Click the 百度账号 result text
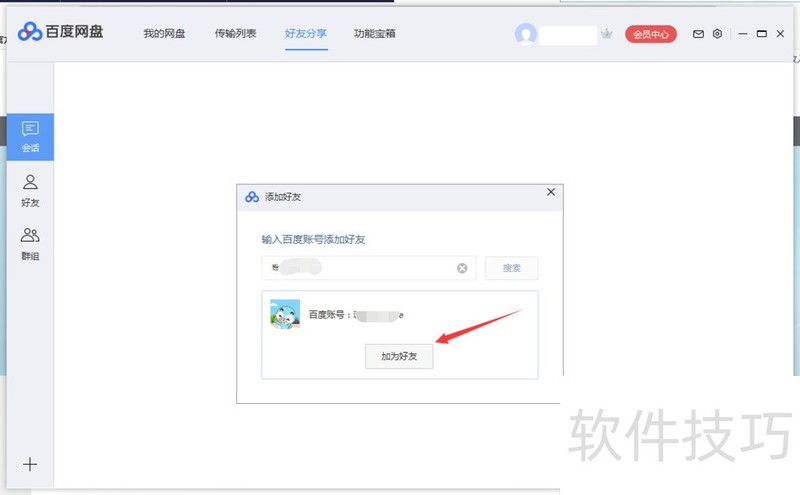Screen dimensions: 800x495 [356, 315]
